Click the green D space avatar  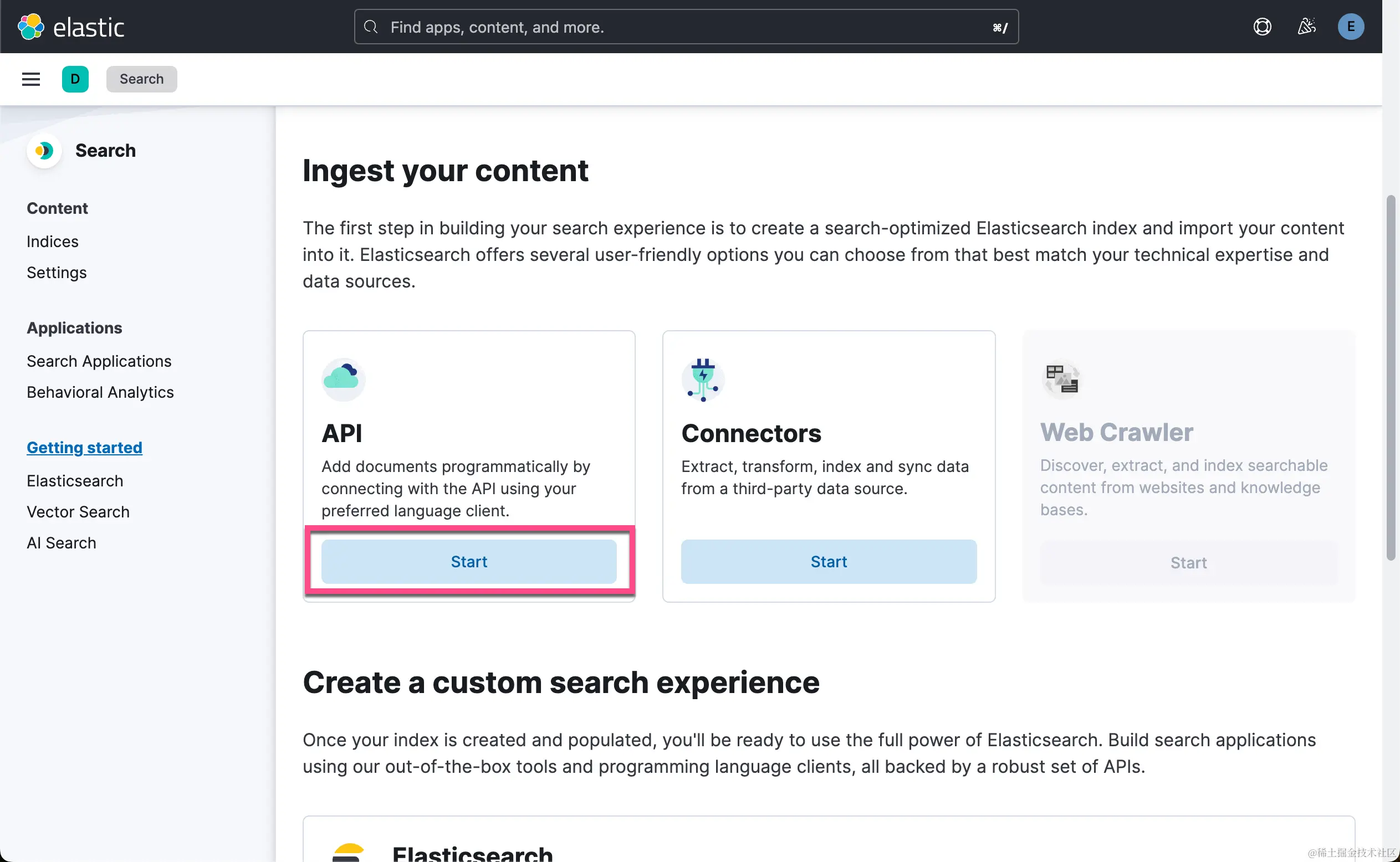75,79
